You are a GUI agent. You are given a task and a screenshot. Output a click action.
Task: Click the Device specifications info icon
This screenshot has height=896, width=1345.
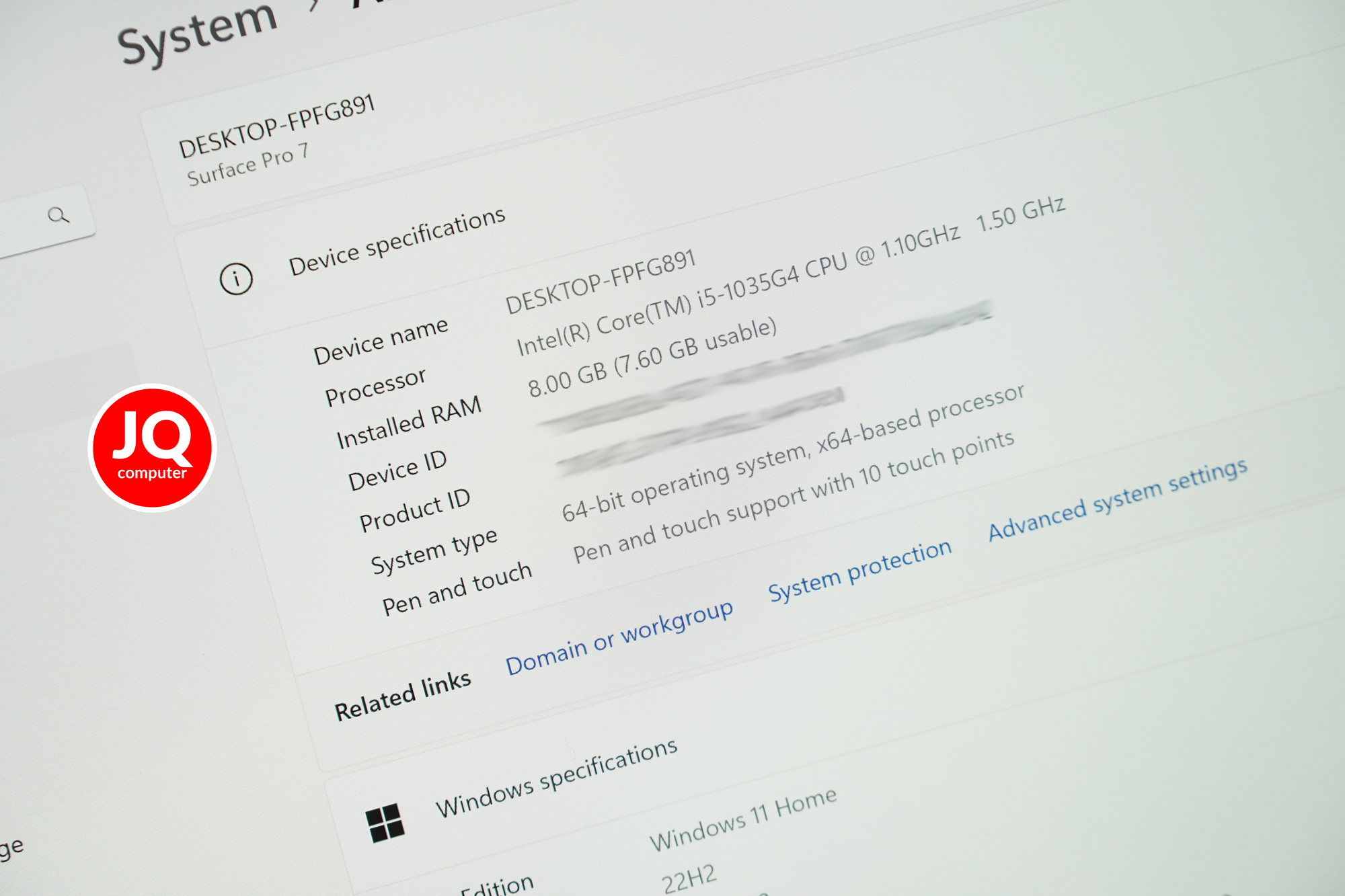tap(236, 278)
